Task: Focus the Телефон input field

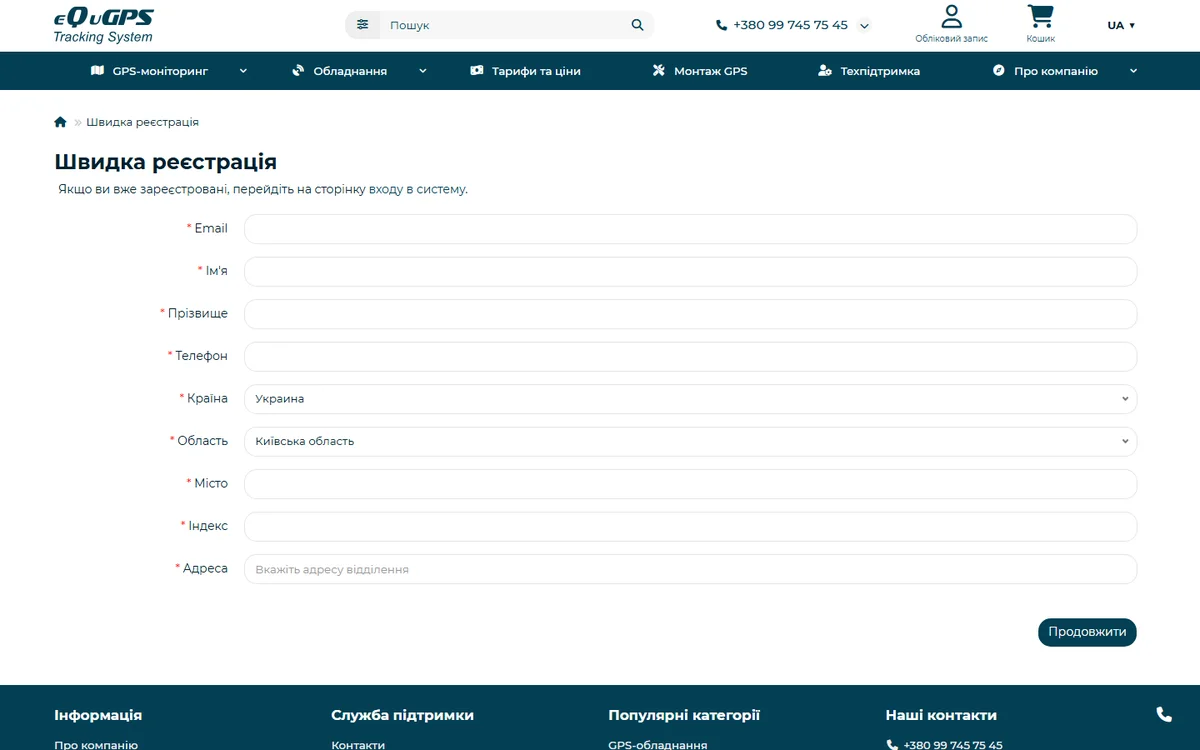Action: pyautogui.click(x=690, y=356)
